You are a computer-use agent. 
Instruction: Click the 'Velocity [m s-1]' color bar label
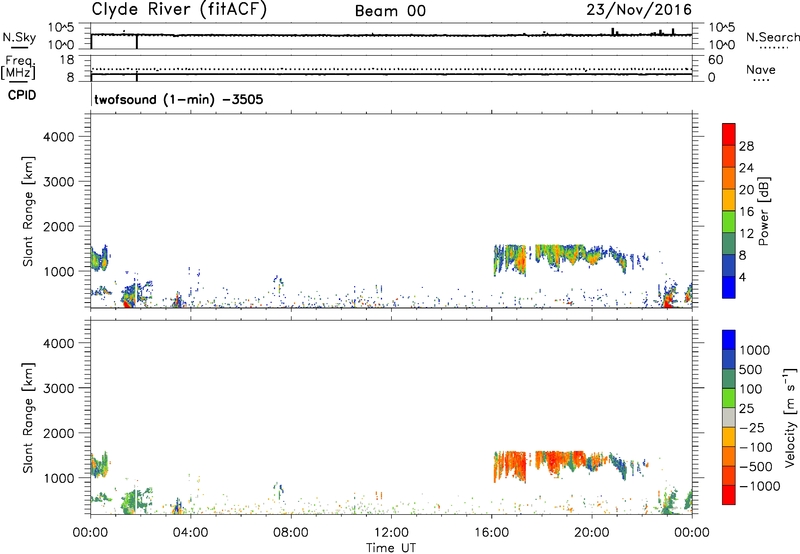pos(790,417)
